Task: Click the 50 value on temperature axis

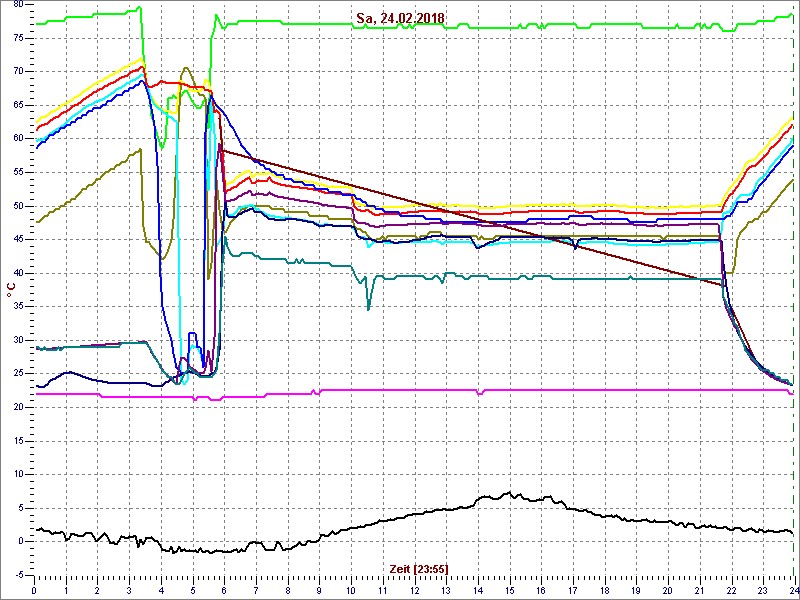Action: pyautogui.click(x=17, y=206)
